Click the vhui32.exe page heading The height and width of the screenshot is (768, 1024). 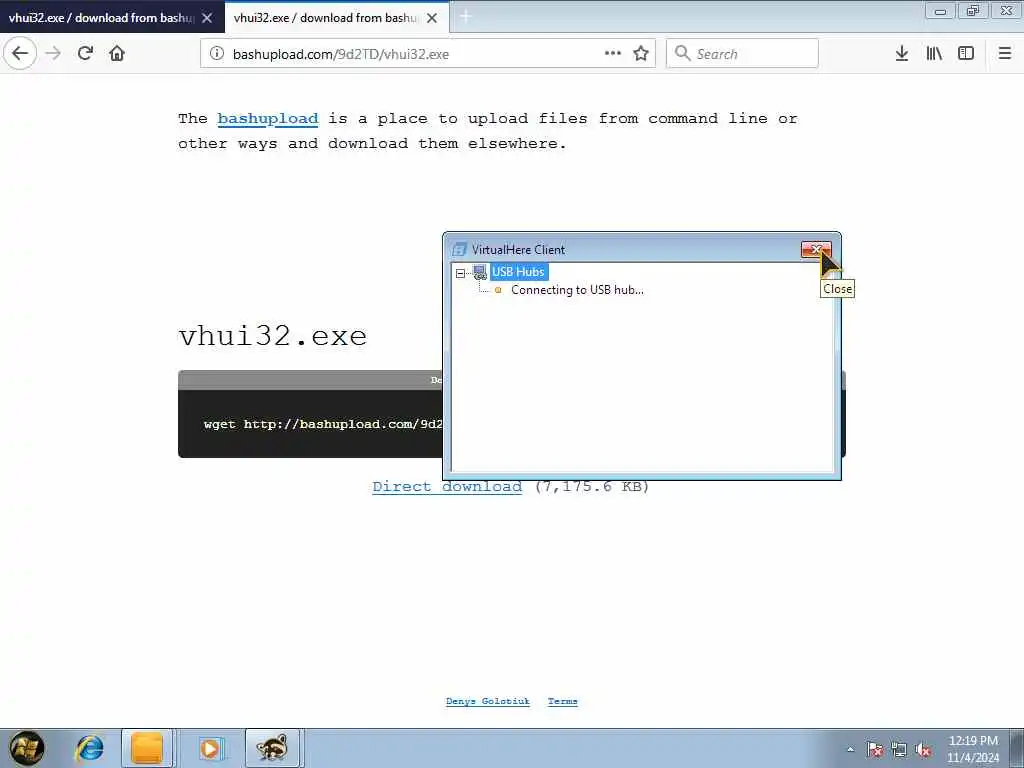click(x=273, y=336)
